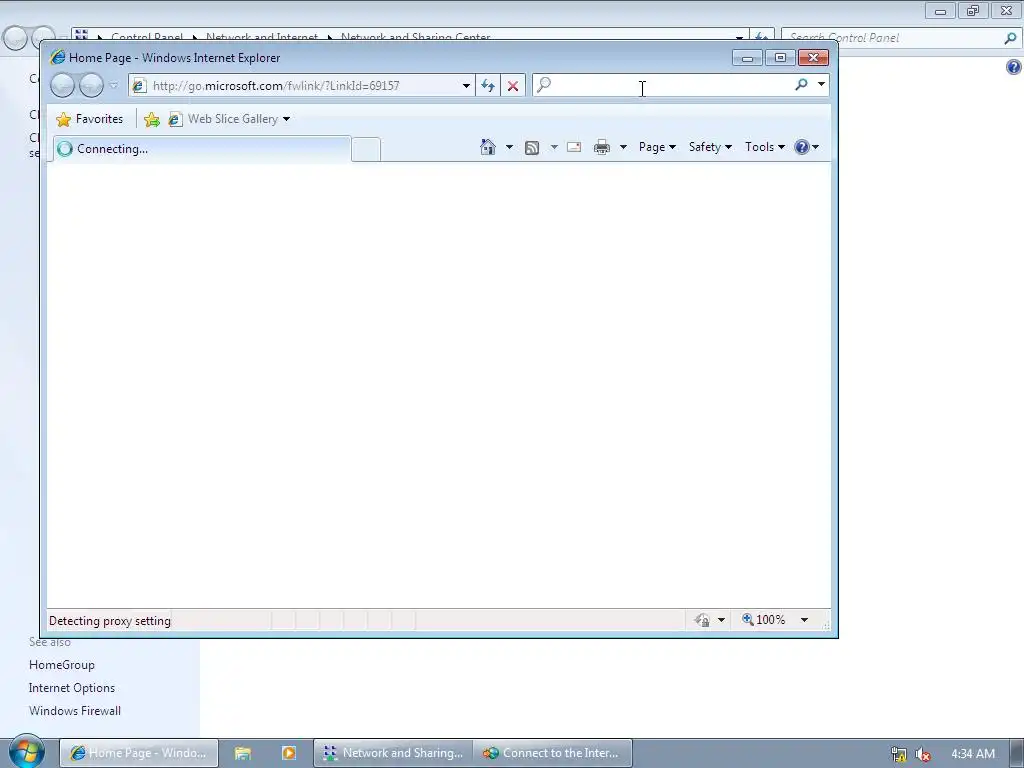
Task: Open the Page menu
Action: click(657, 147)
